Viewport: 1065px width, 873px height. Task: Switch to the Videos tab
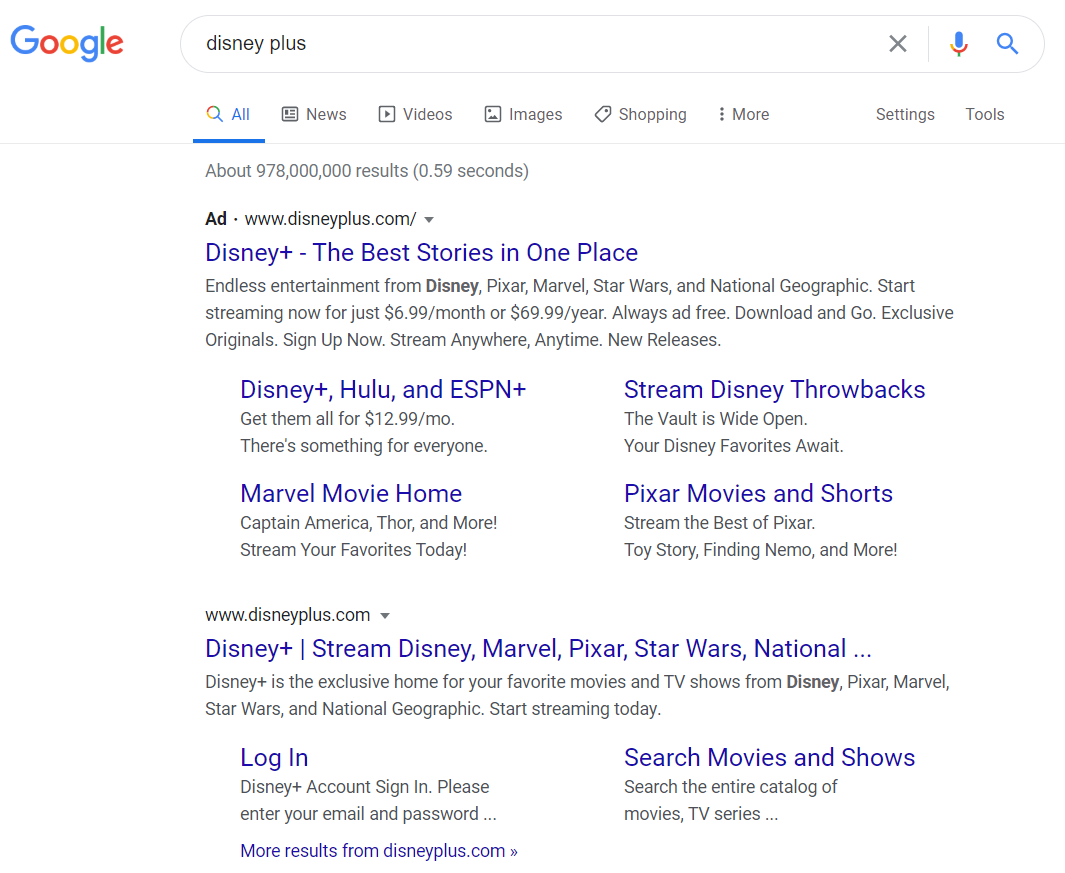pyautogui.click(x=415, y=114)
